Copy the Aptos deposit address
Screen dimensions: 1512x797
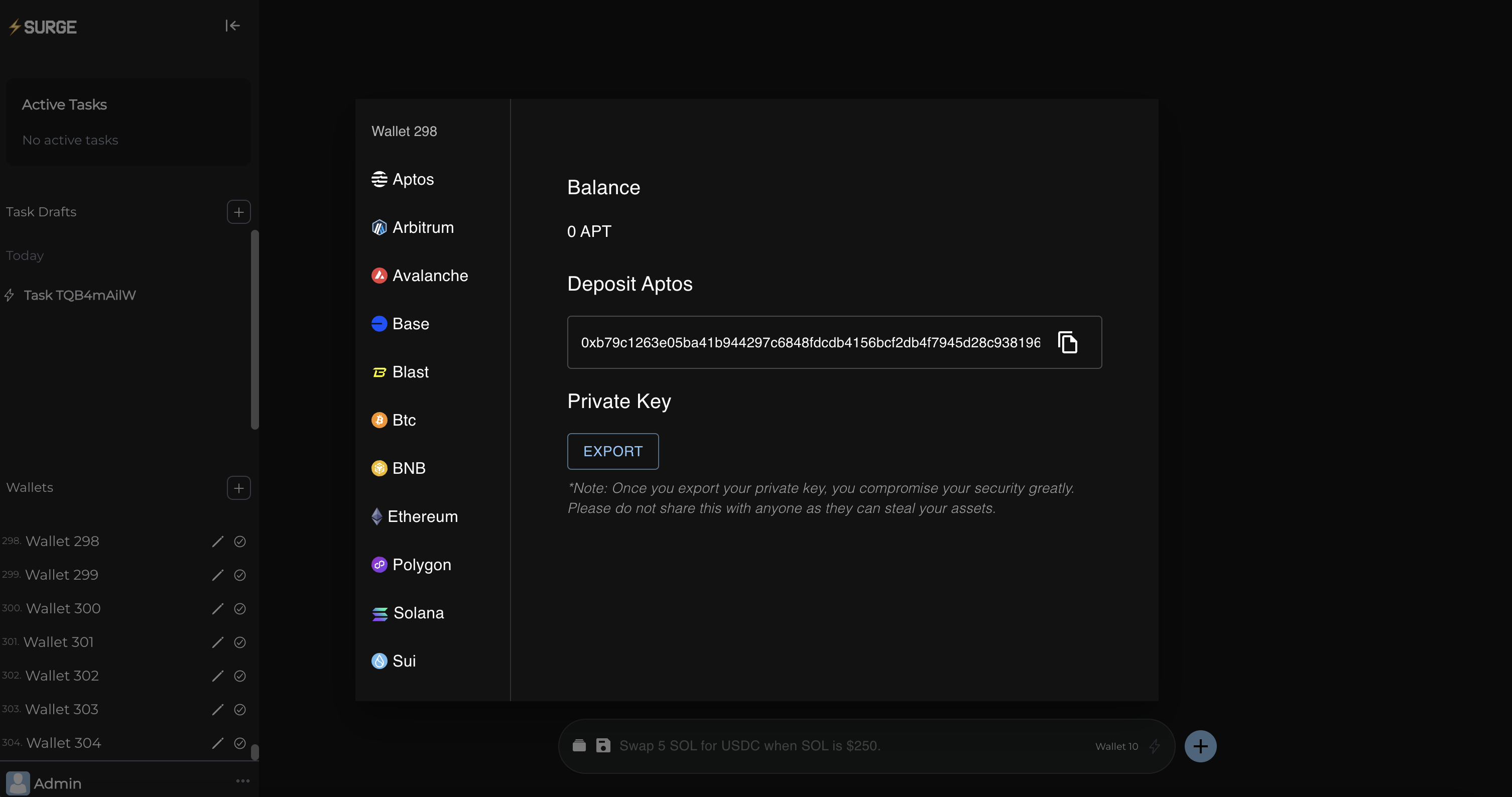click(x=1067, y=342)
